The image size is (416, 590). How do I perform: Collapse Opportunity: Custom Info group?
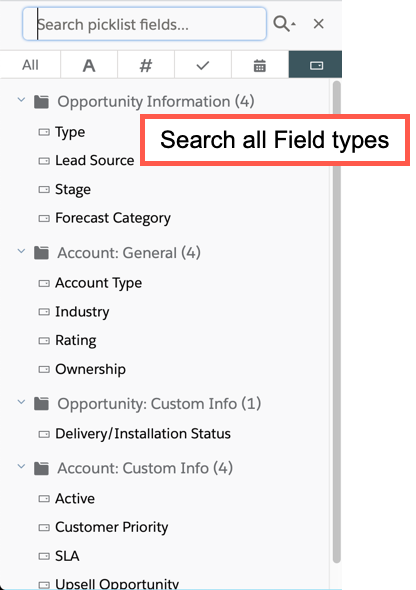[21, 403]
